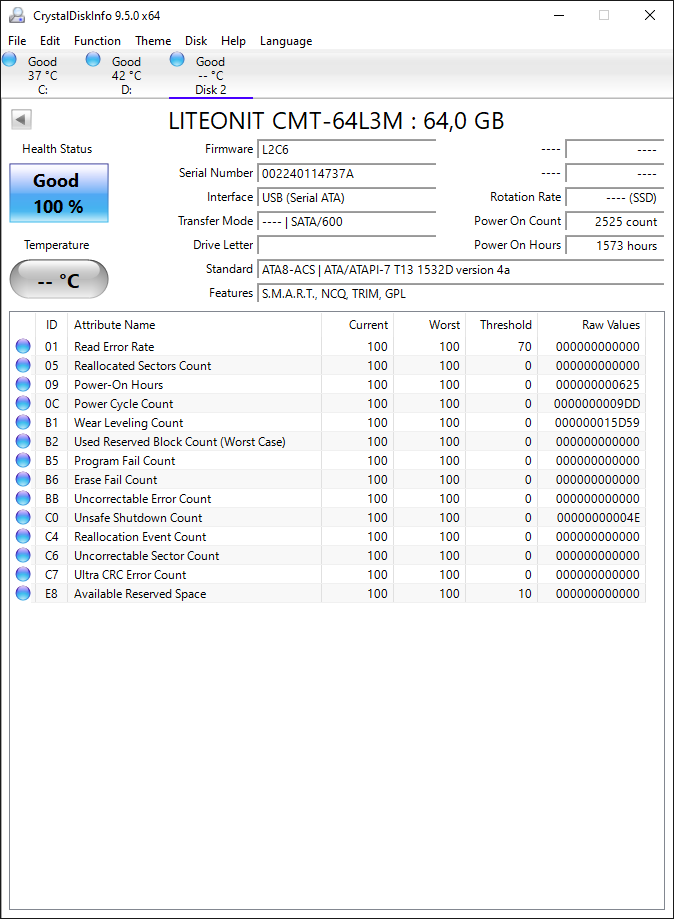
Task: Click status orb of Available Reserved Space row
Action: [x=23, y=593]
